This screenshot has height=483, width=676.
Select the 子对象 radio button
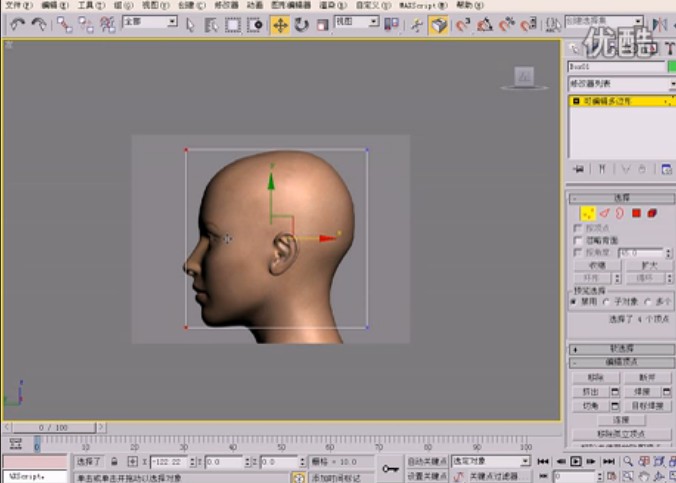607,301
